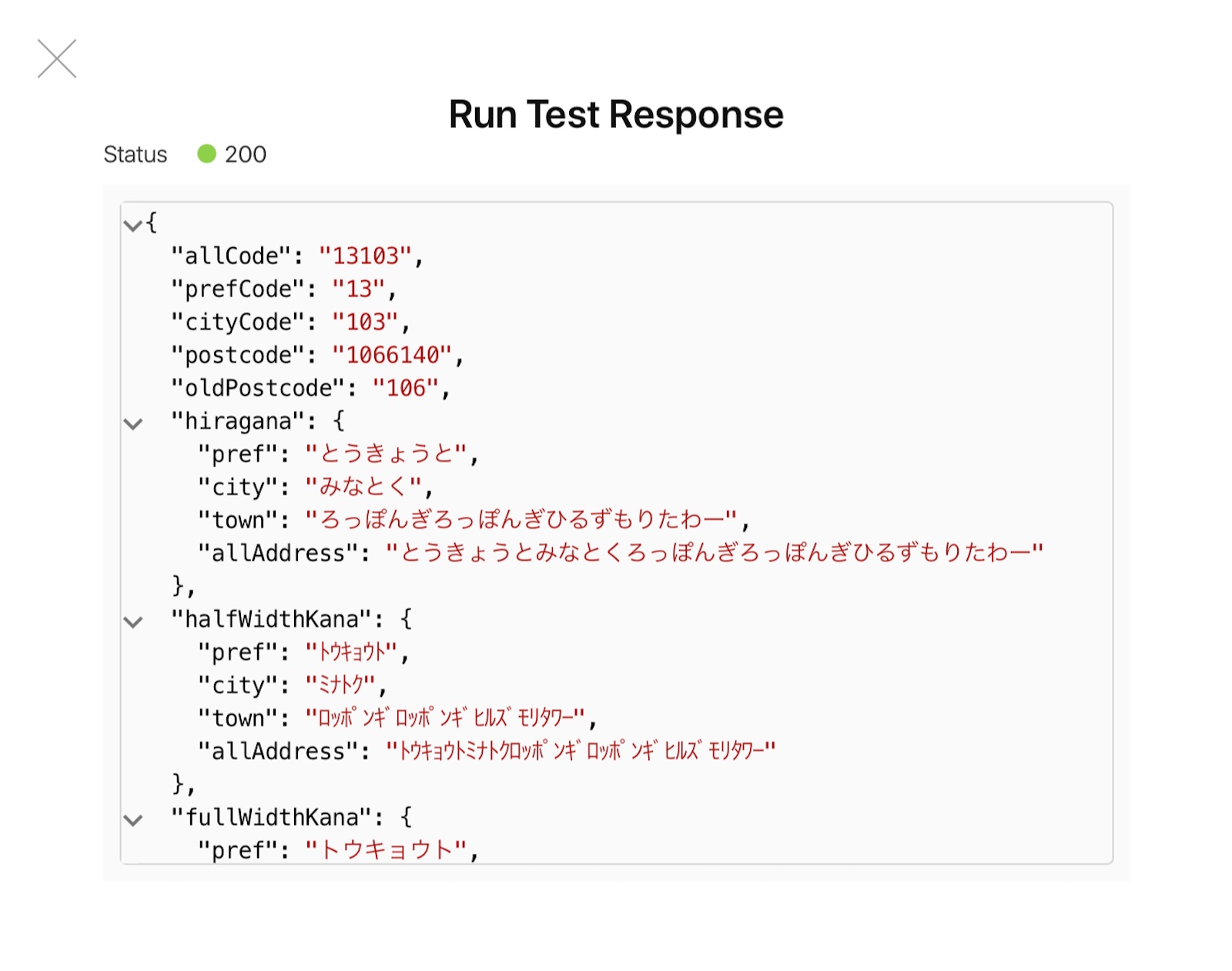Click the Run Test Response title
This screenshot has height=971, width=1232.
[615, 113]
